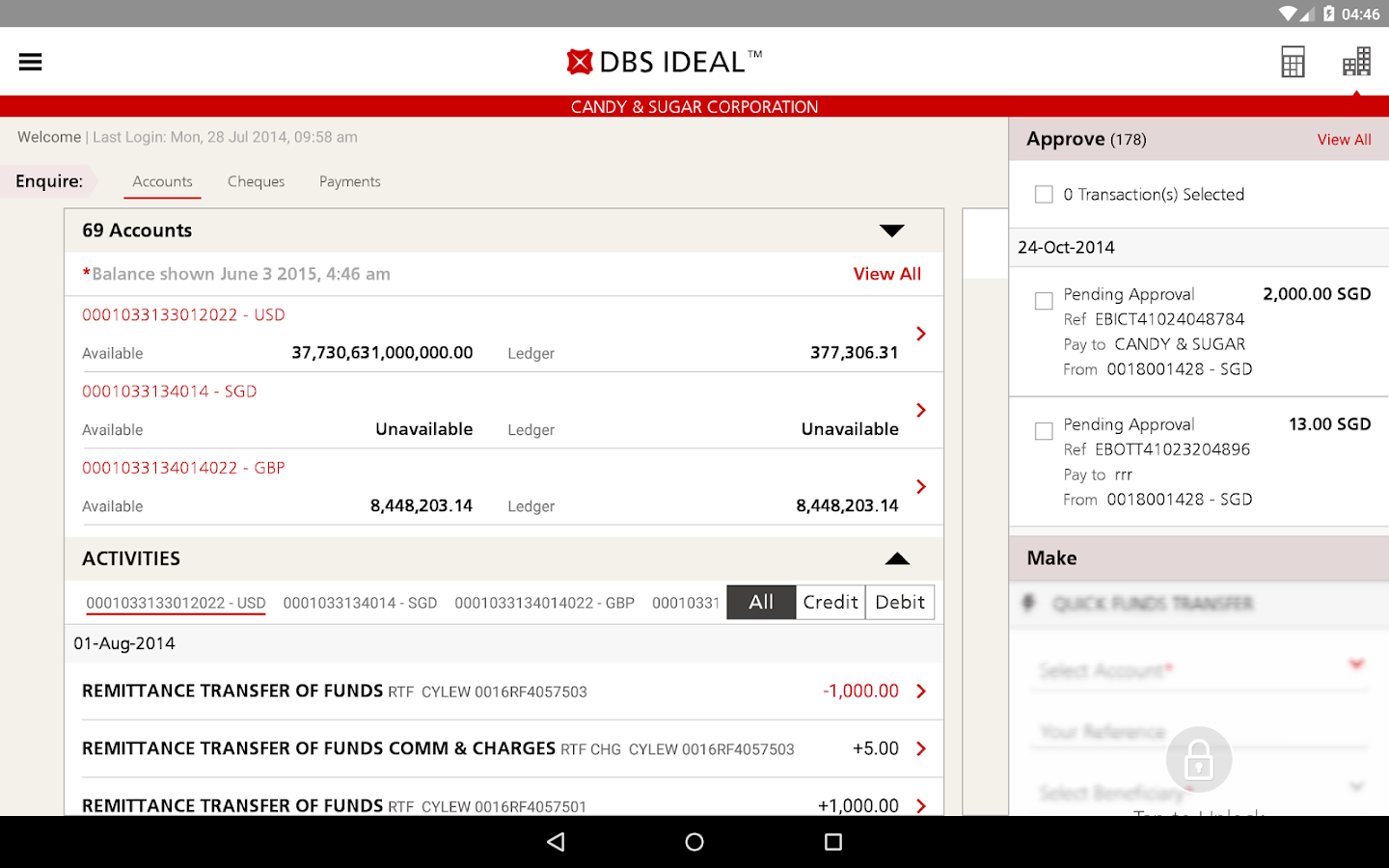
Task: Filter activities by Debit
Action: pyautogui.click(x=900, y=602)
